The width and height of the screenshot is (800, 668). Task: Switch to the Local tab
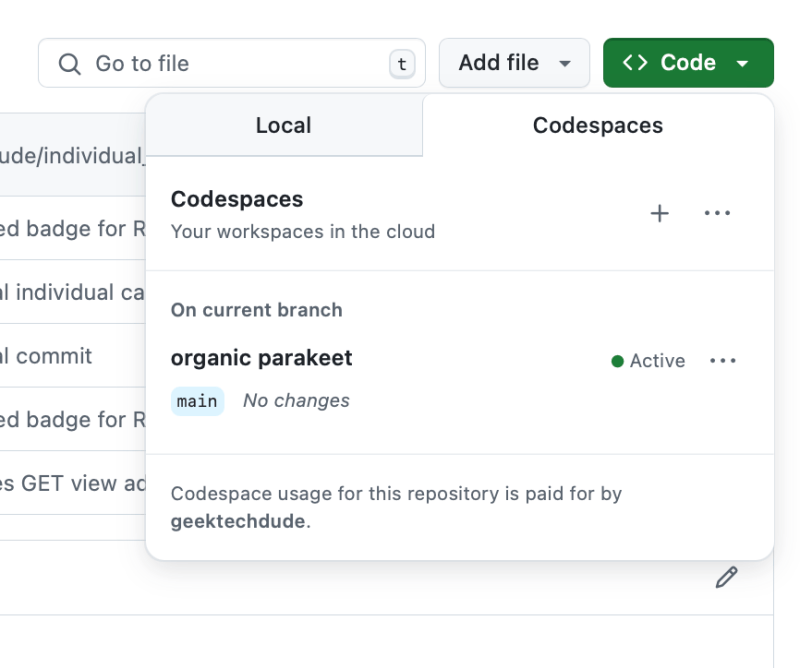pos(284,126)
